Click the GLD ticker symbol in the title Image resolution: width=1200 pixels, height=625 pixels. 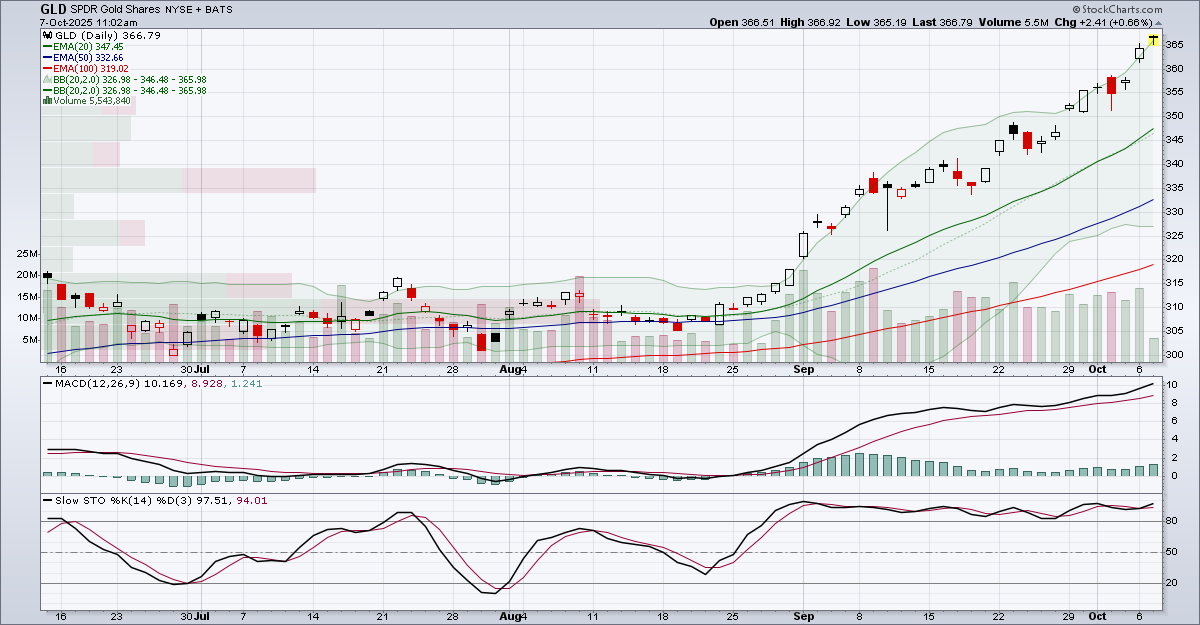click(53, 8)
